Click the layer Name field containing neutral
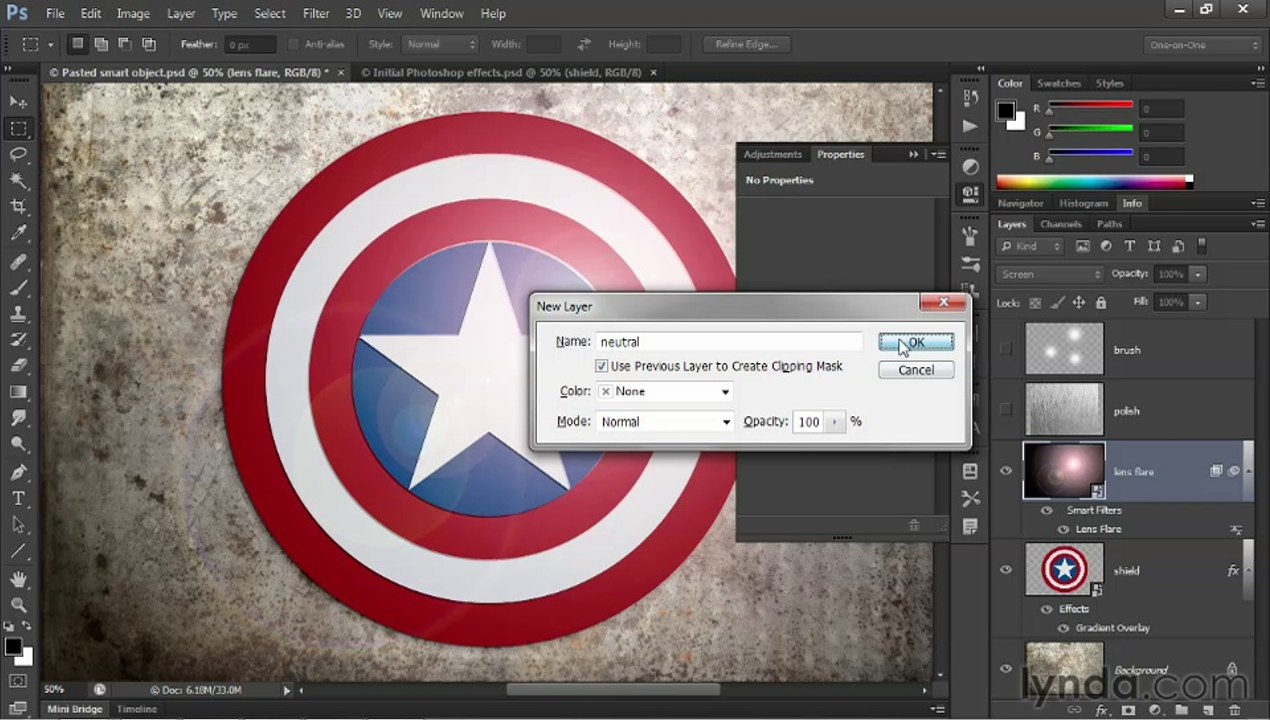The image size is (1270, 720). (729, 342)
